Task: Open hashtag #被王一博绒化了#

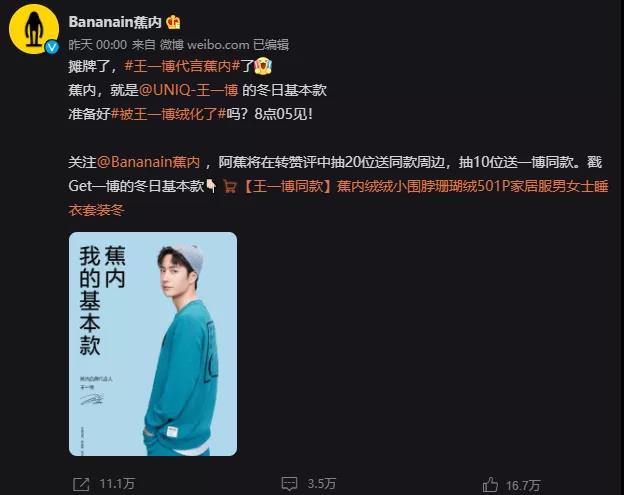Action: [168, 114]
